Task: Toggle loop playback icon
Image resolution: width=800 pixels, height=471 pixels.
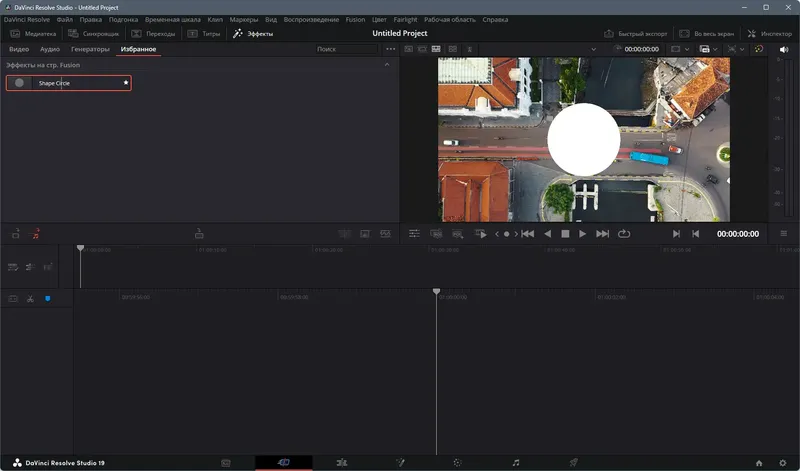Action: click(x=624, y=234)
